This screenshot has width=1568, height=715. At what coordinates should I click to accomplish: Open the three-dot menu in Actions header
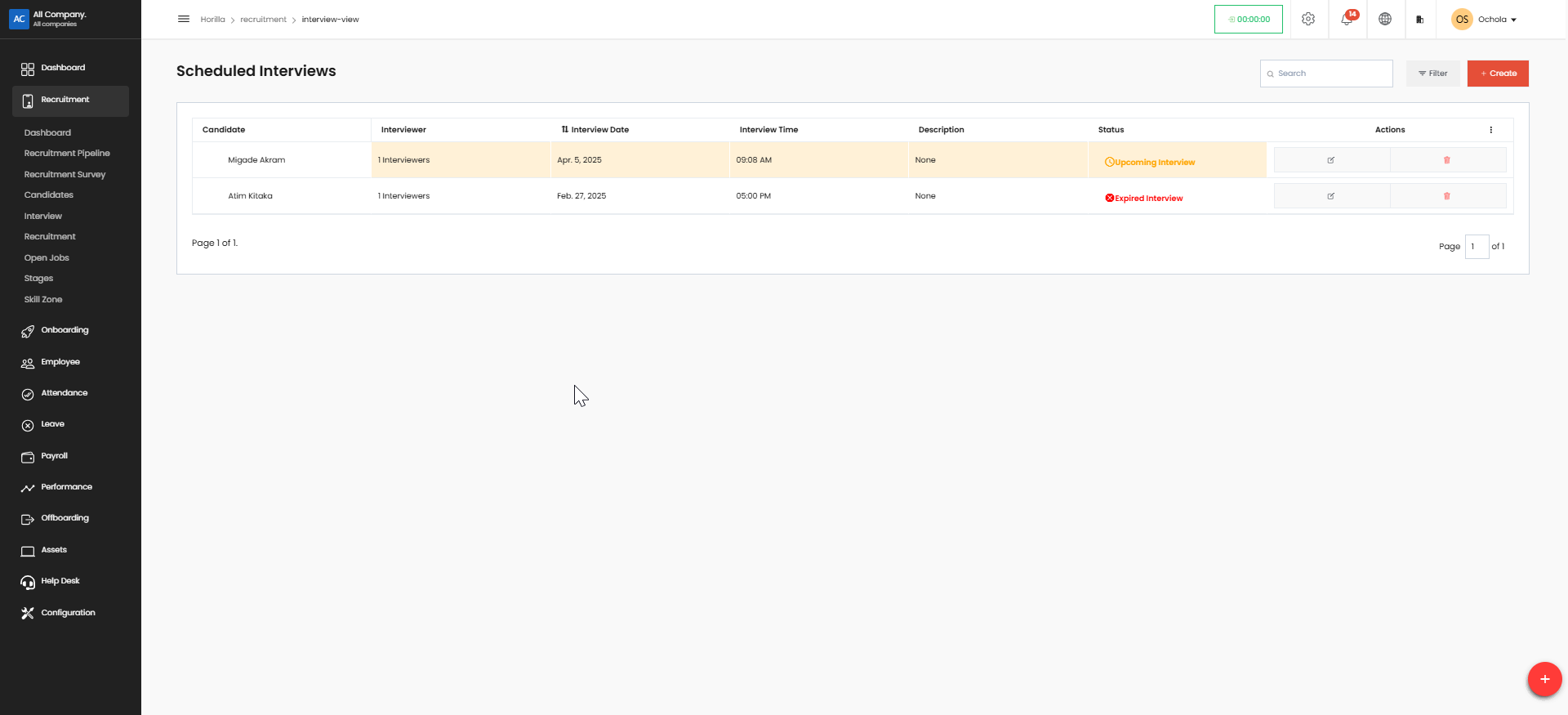(x=1490, y=130)
